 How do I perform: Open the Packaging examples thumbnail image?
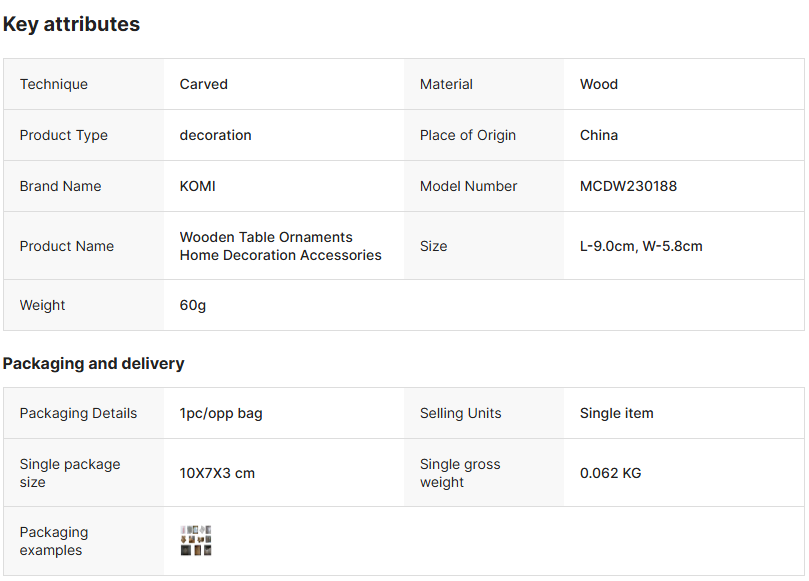(196, 541)
